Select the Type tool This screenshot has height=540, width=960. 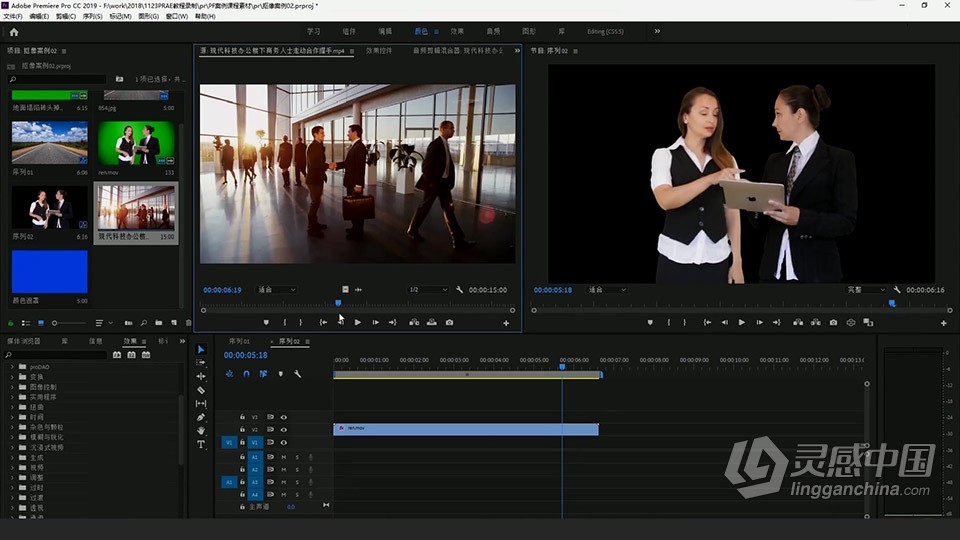[x=201, y=444]
